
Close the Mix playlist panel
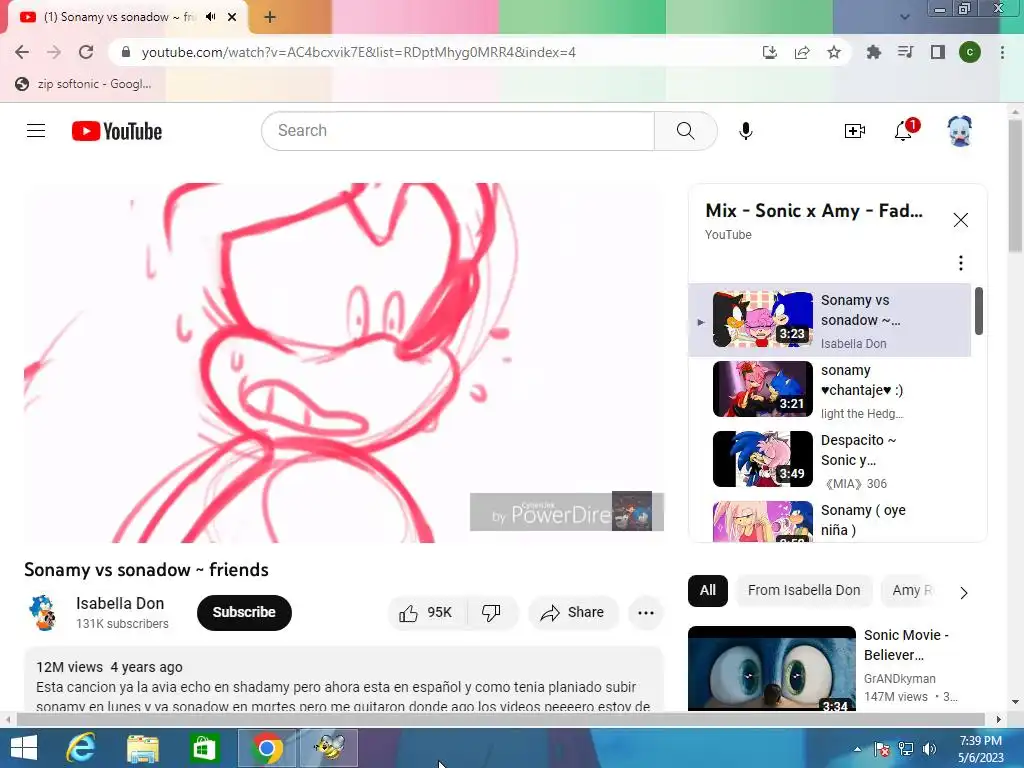pos(960,220)
